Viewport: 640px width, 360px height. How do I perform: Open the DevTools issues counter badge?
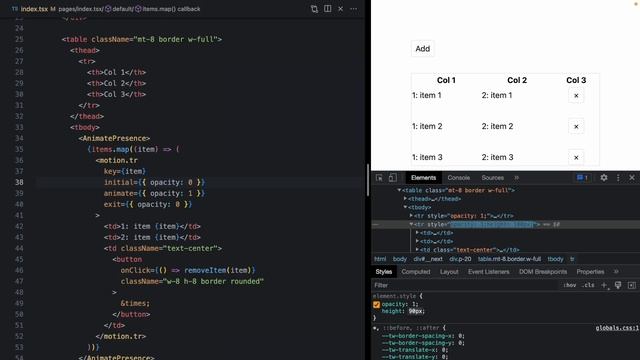[582, 178]
